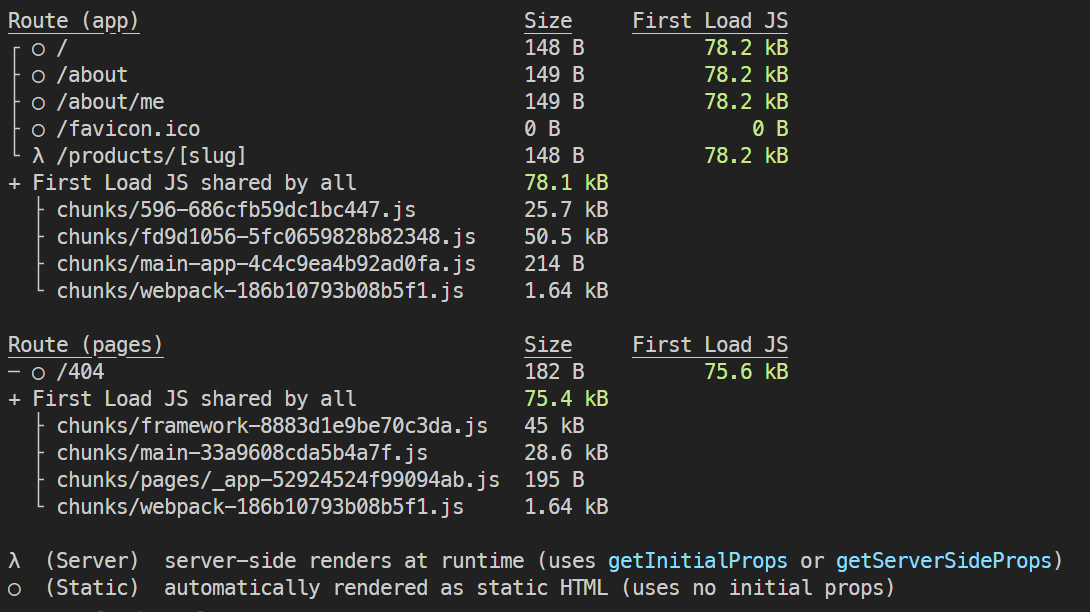Click the circle icon next to /404
This screenshot has height=612, width=1090.
(x=38, y=373)
